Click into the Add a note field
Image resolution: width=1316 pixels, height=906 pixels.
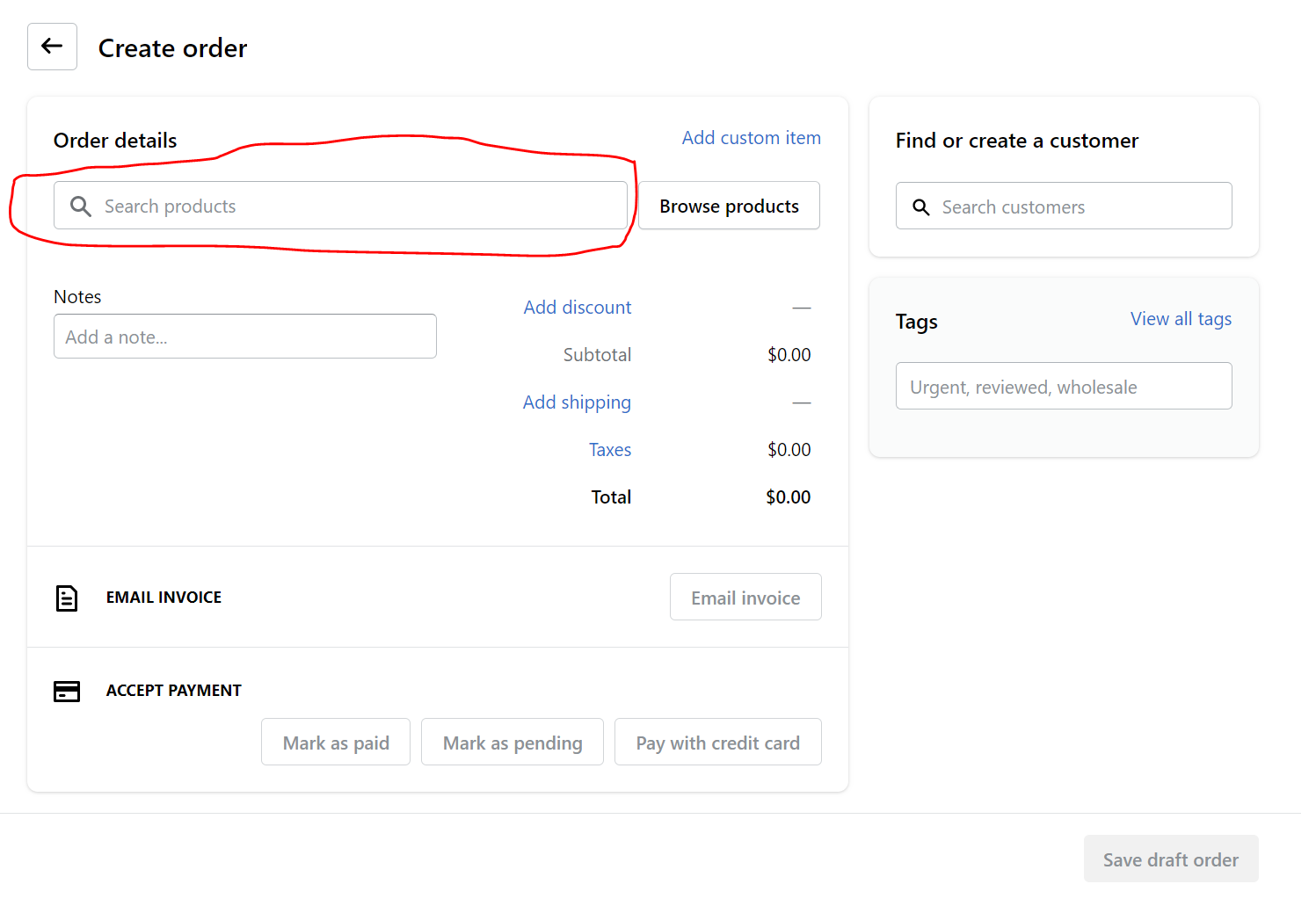[244, 337]
